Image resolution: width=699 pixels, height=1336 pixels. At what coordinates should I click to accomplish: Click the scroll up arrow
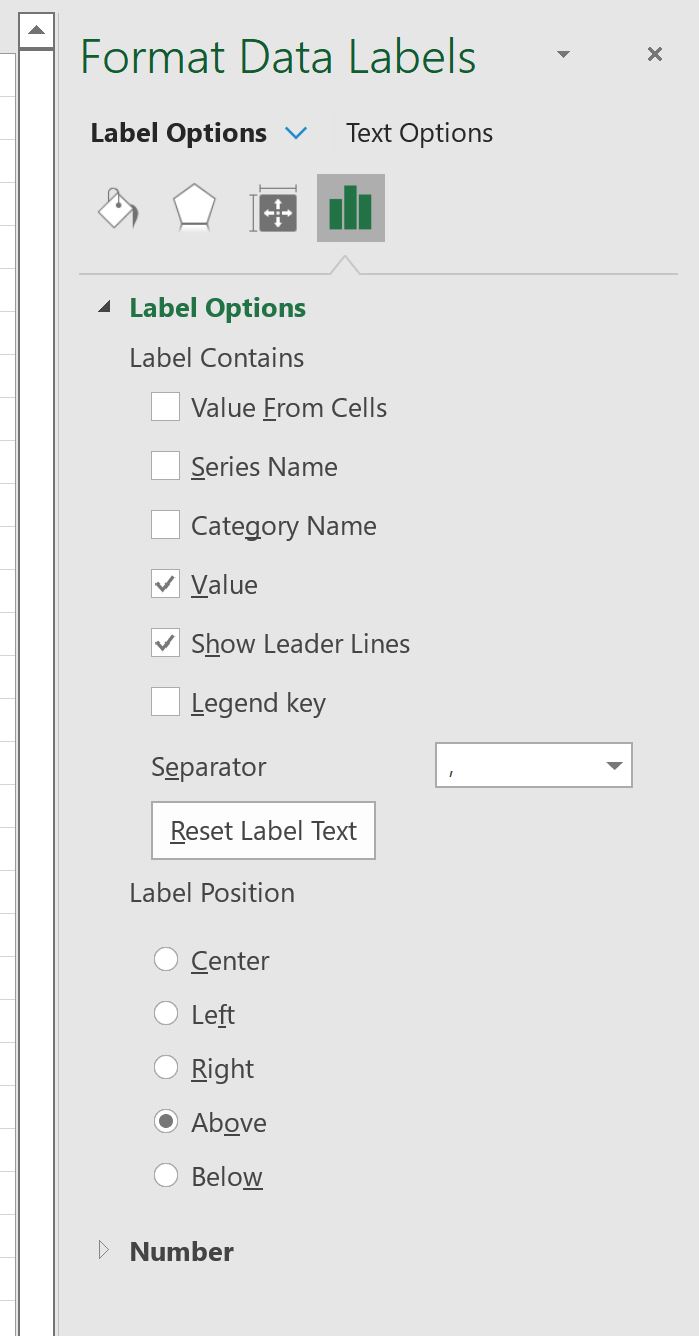point(36,31)
